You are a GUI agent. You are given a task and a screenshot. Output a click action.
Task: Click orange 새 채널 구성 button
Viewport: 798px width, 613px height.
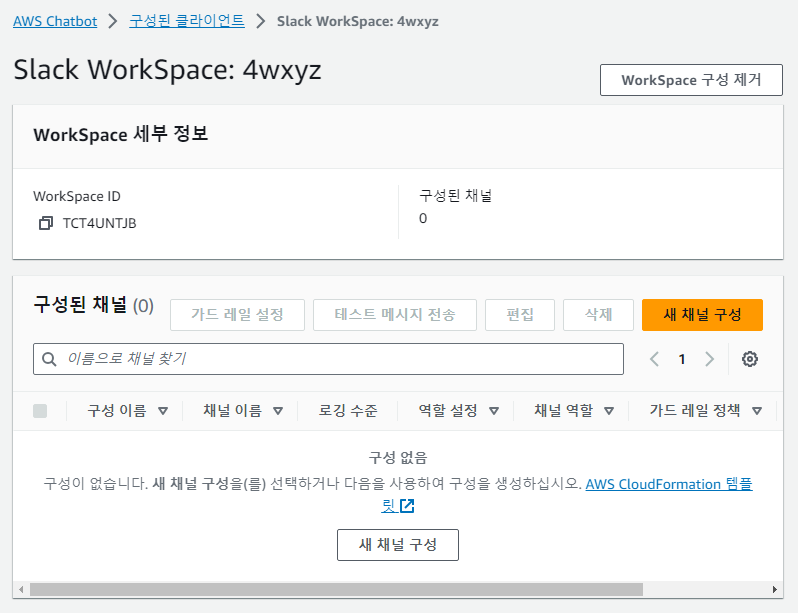point(702,315)
